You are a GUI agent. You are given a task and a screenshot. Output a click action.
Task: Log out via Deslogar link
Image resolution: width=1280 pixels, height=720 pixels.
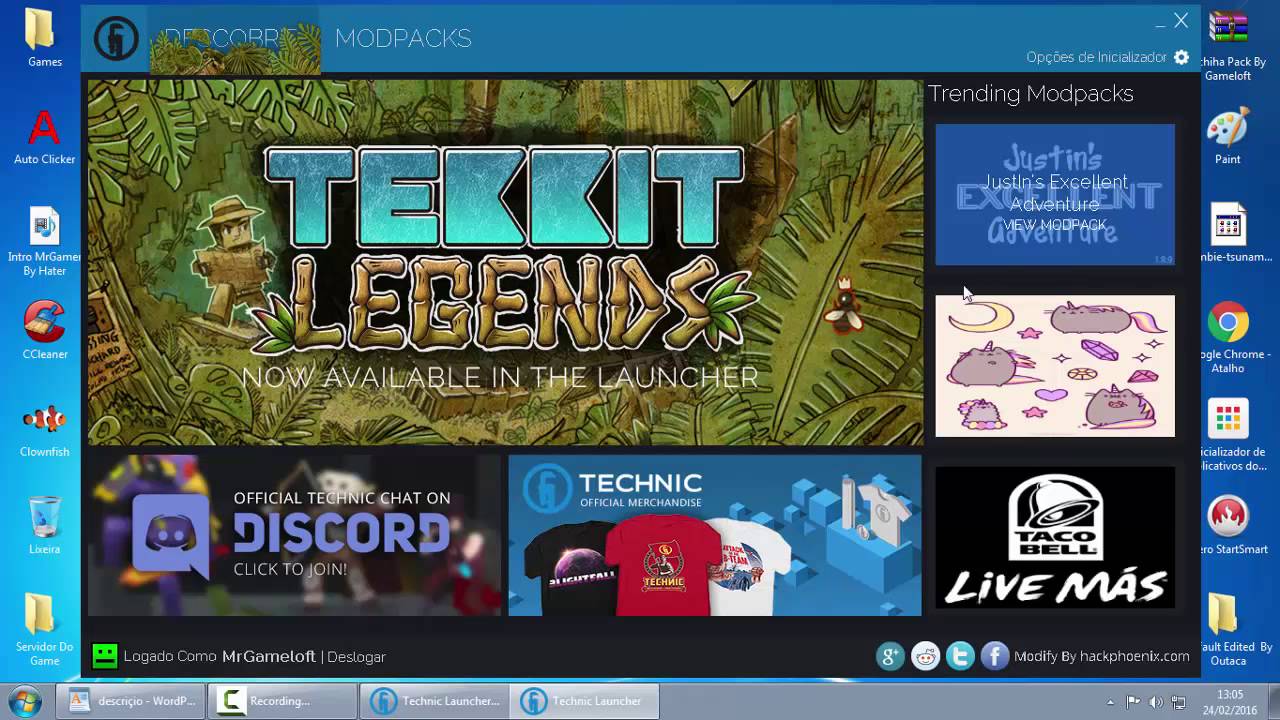[356, 657]
